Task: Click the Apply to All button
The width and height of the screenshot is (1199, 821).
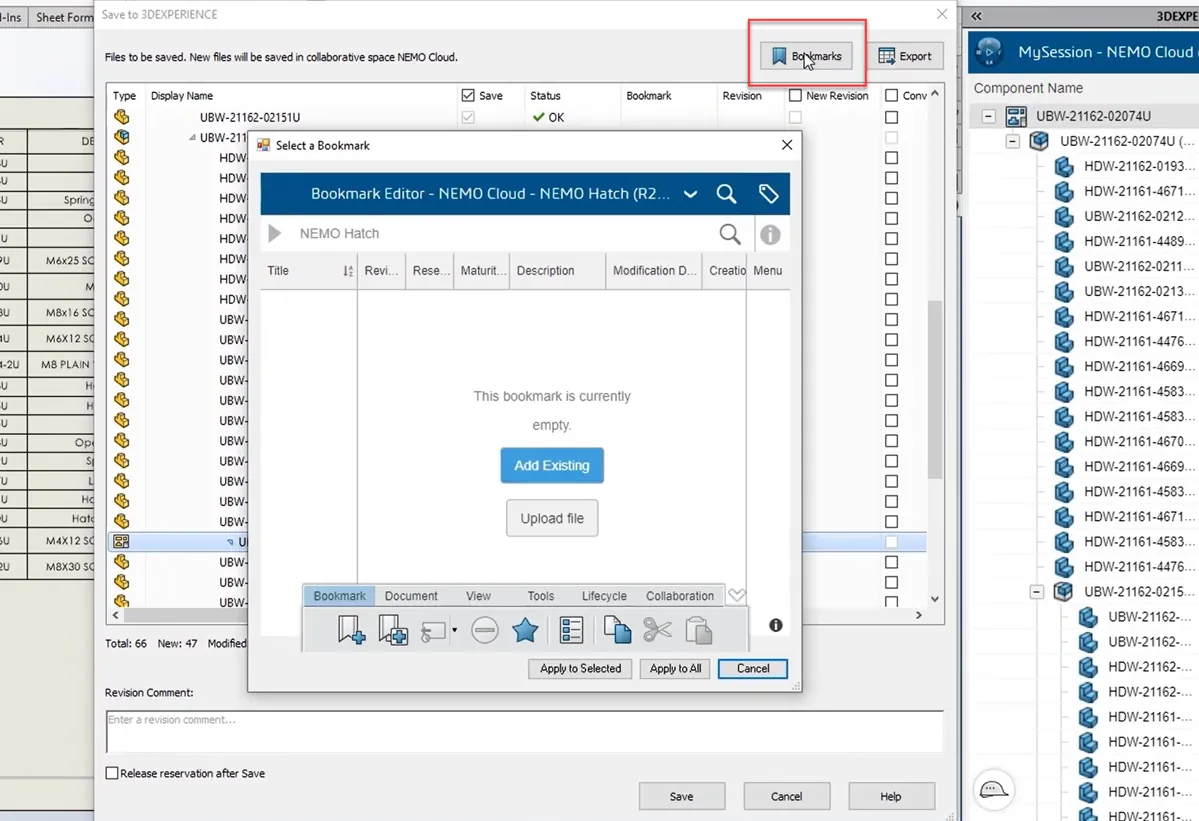Action: coord(675,668)
